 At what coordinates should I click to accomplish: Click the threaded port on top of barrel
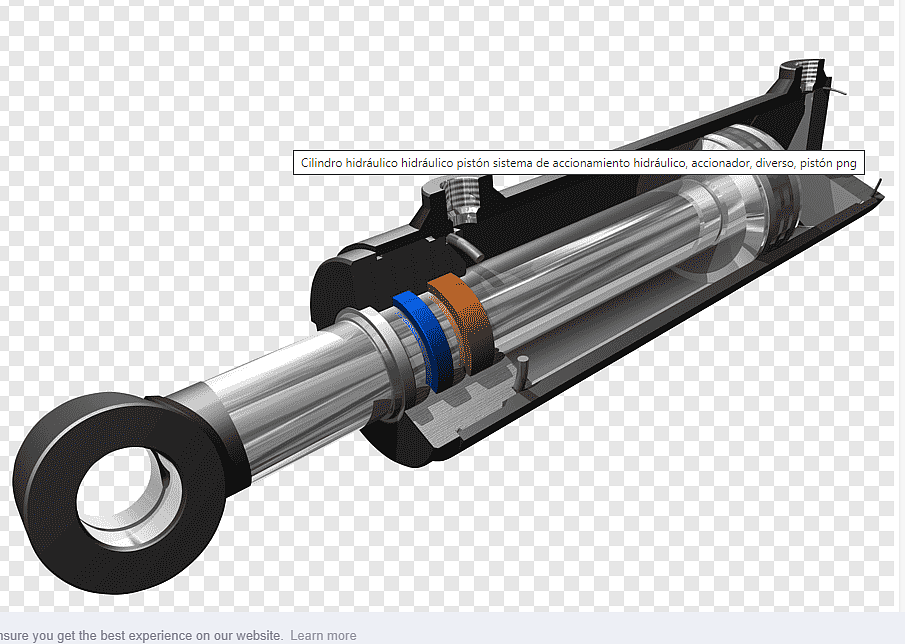(461, 194)
